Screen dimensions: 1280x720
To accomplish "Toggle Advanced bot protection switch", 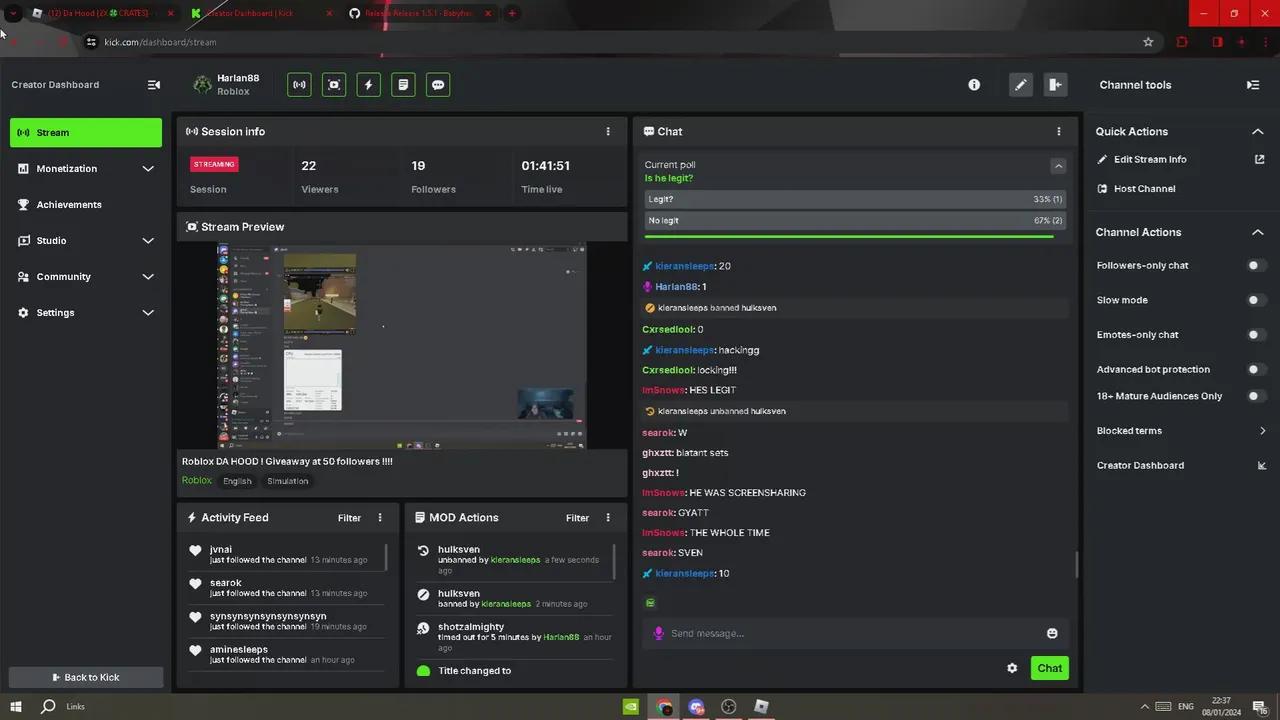I will click(x=1256, y=369).
